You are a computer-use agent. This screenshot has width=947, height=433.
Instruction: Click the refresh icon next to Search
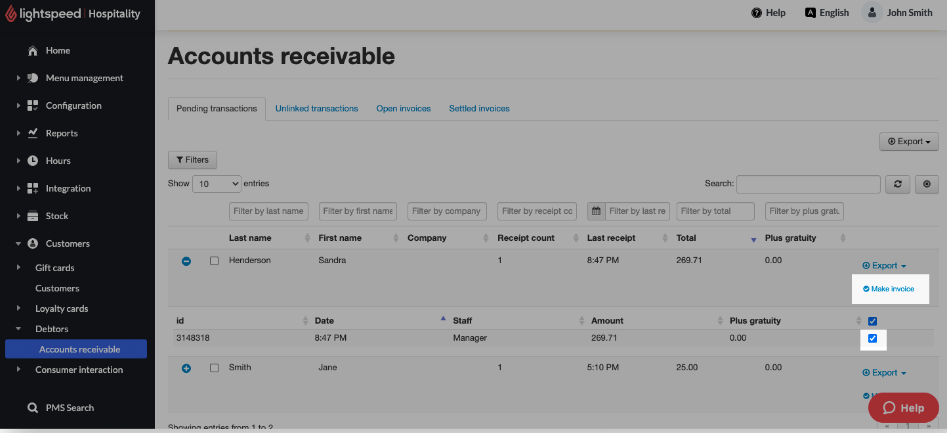coord(898,184)
